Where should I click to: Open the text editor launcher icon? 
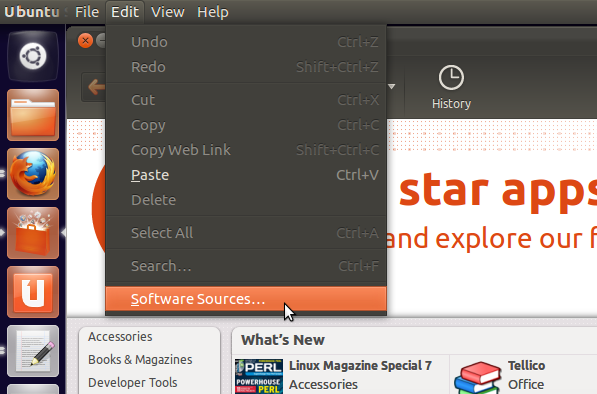[33, 351]
